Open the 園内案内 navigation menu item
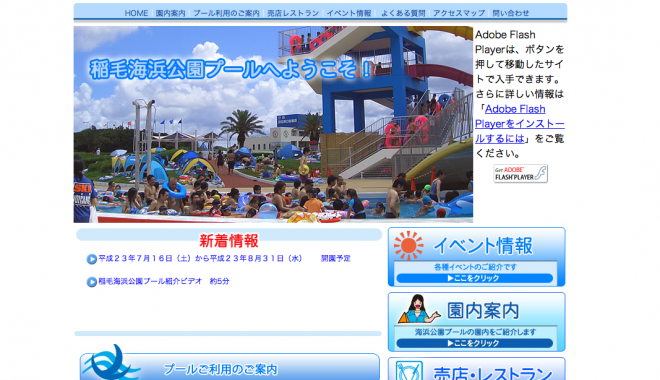 click(170, 13)
